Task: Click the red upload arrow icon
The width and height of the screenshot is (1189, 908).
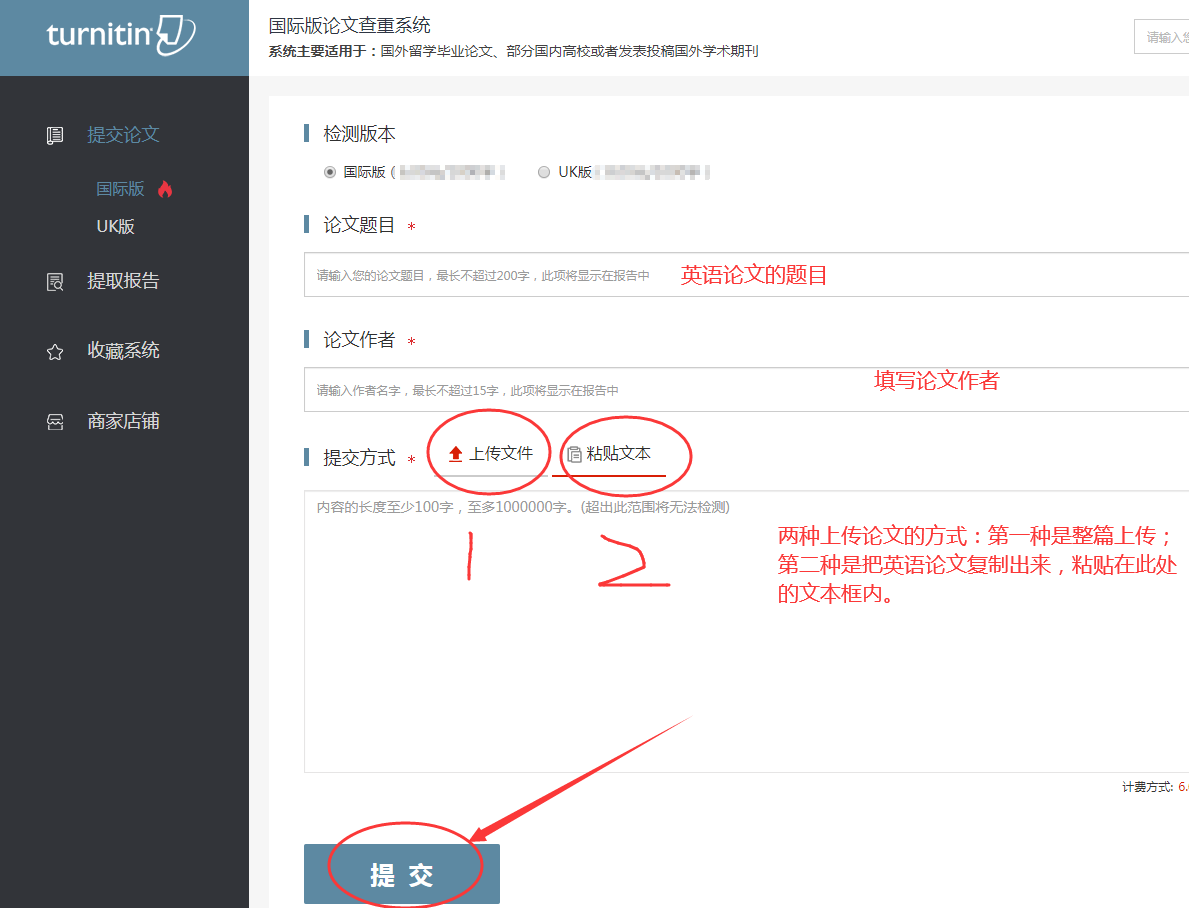Action: (x=455, y=454)
